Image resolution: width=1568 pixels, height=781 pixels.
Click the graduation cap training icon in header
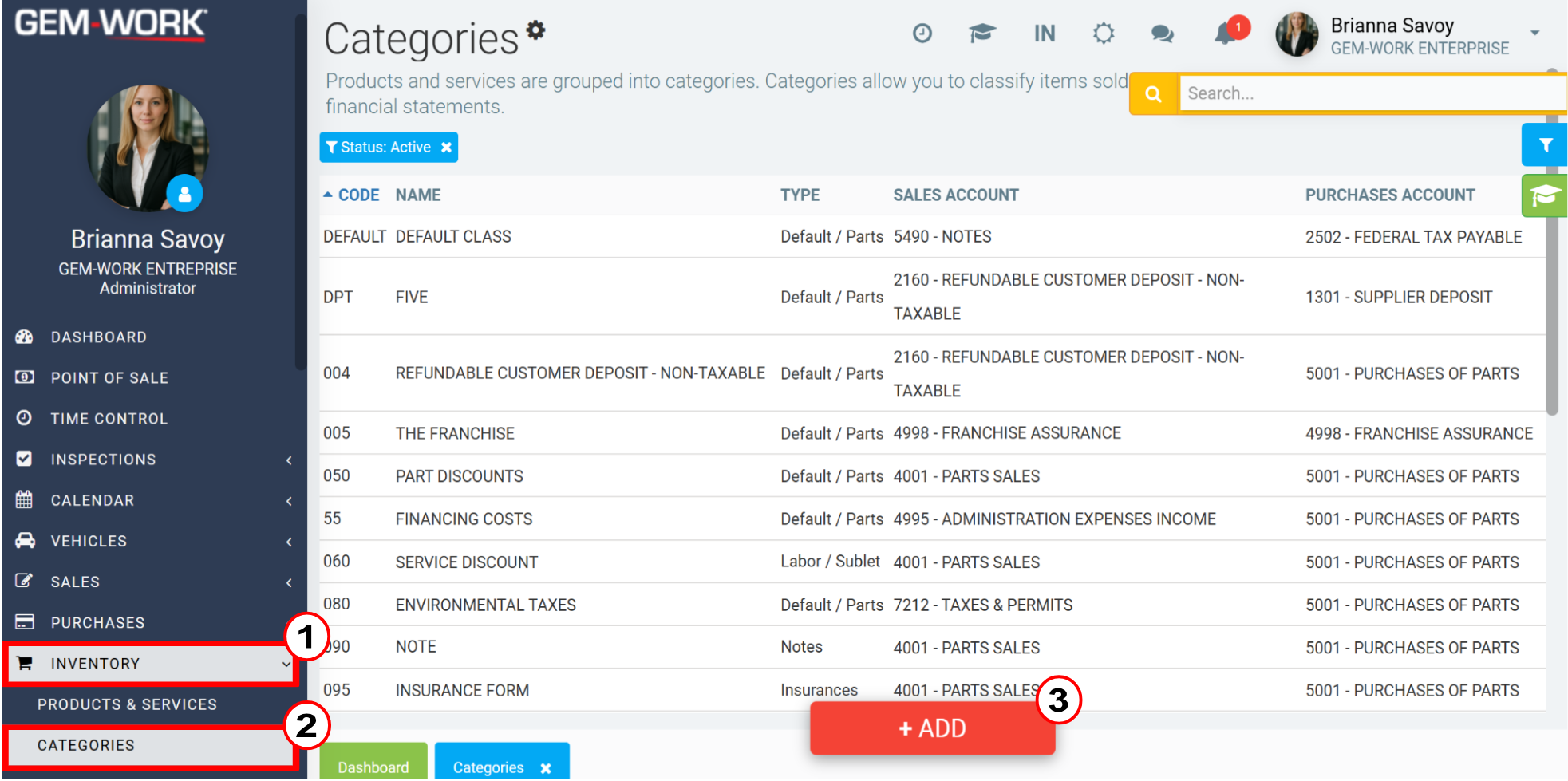982,33
